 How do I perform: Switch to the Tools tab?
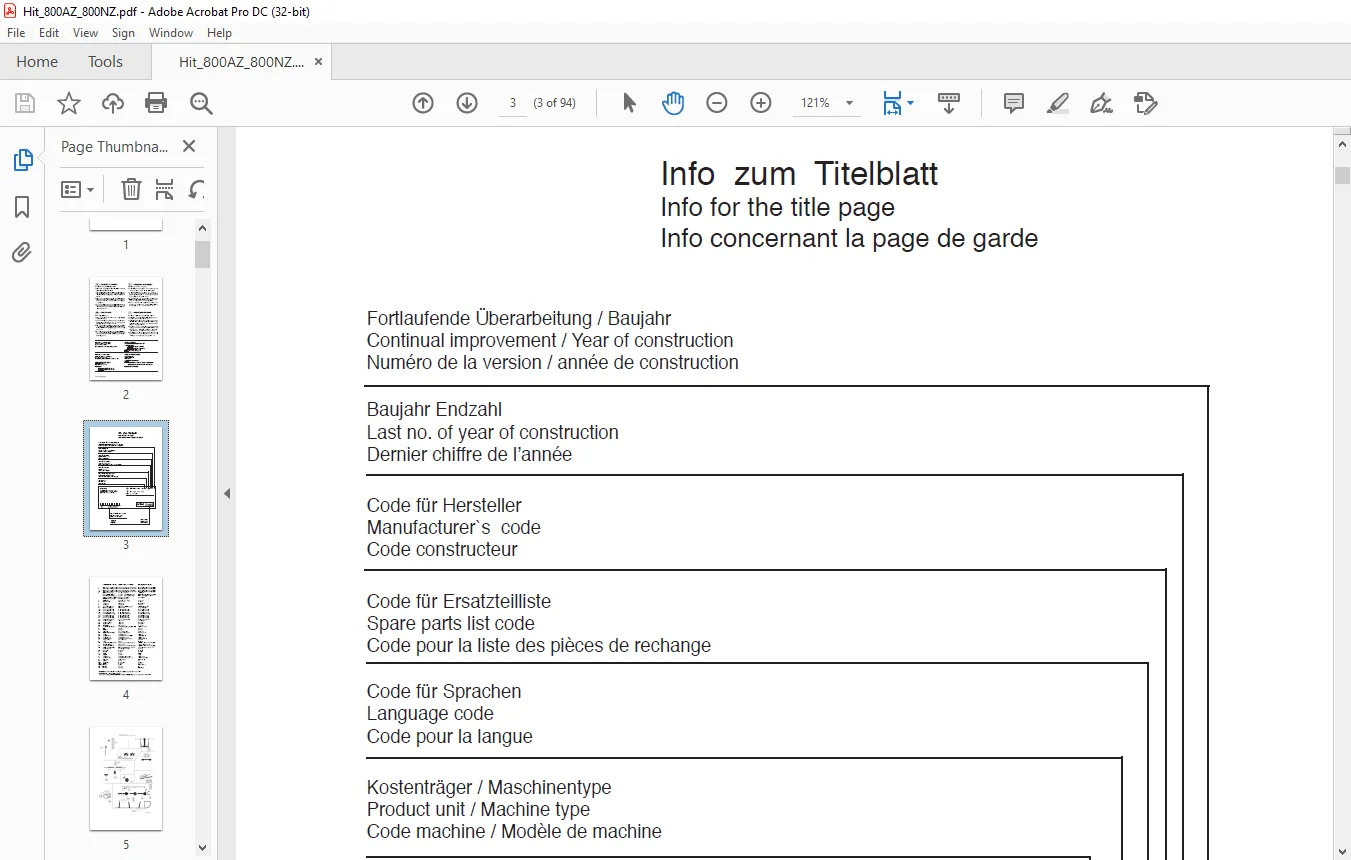pos(105,61)
